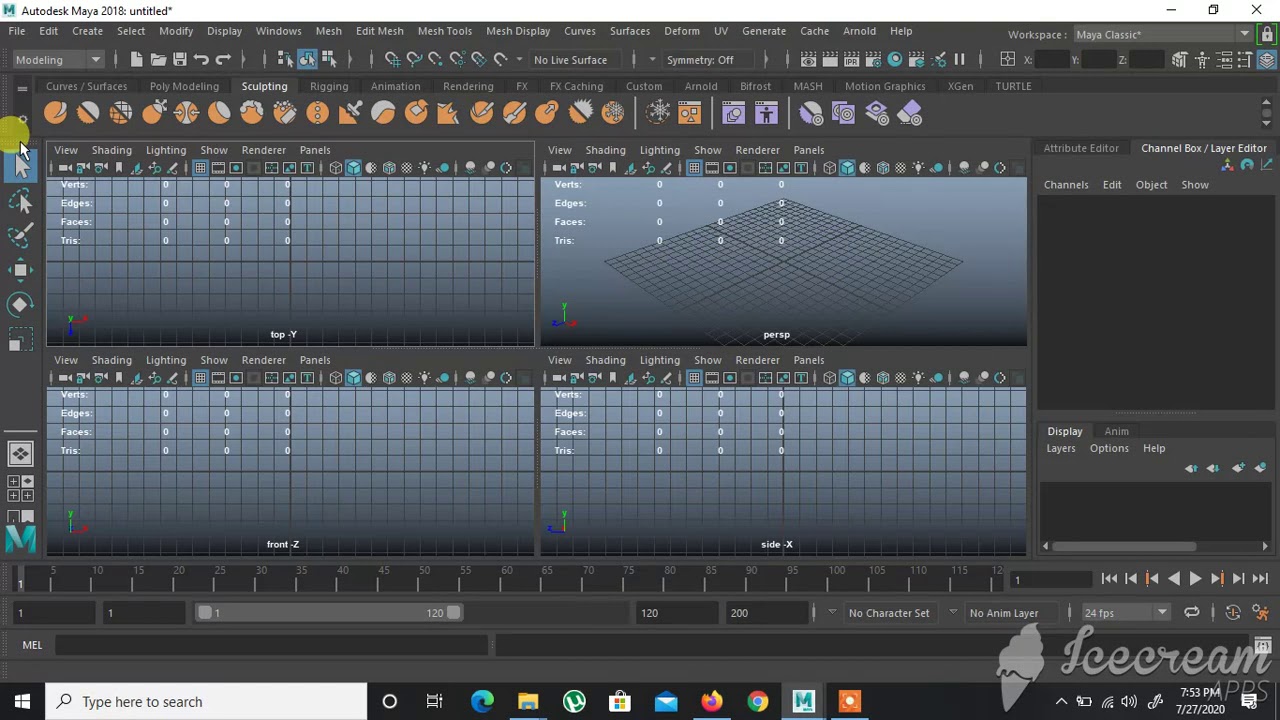Choose the Move tool in the toolbox
The height and width of the screenshot is (720, 1280).
pos(20,269)
